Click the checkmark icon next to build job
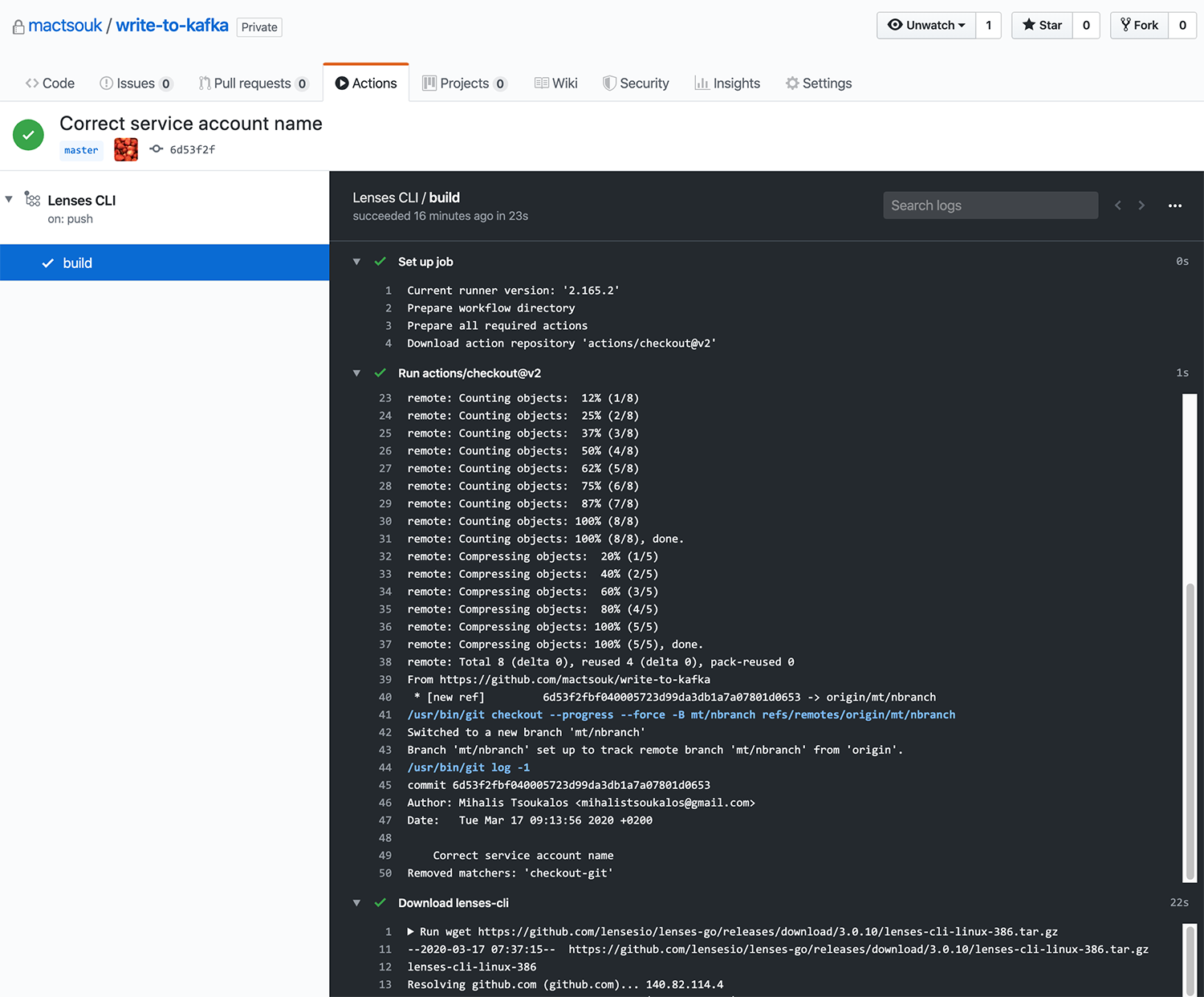This screenshot has height=997, width=1204. pos(48,263)
